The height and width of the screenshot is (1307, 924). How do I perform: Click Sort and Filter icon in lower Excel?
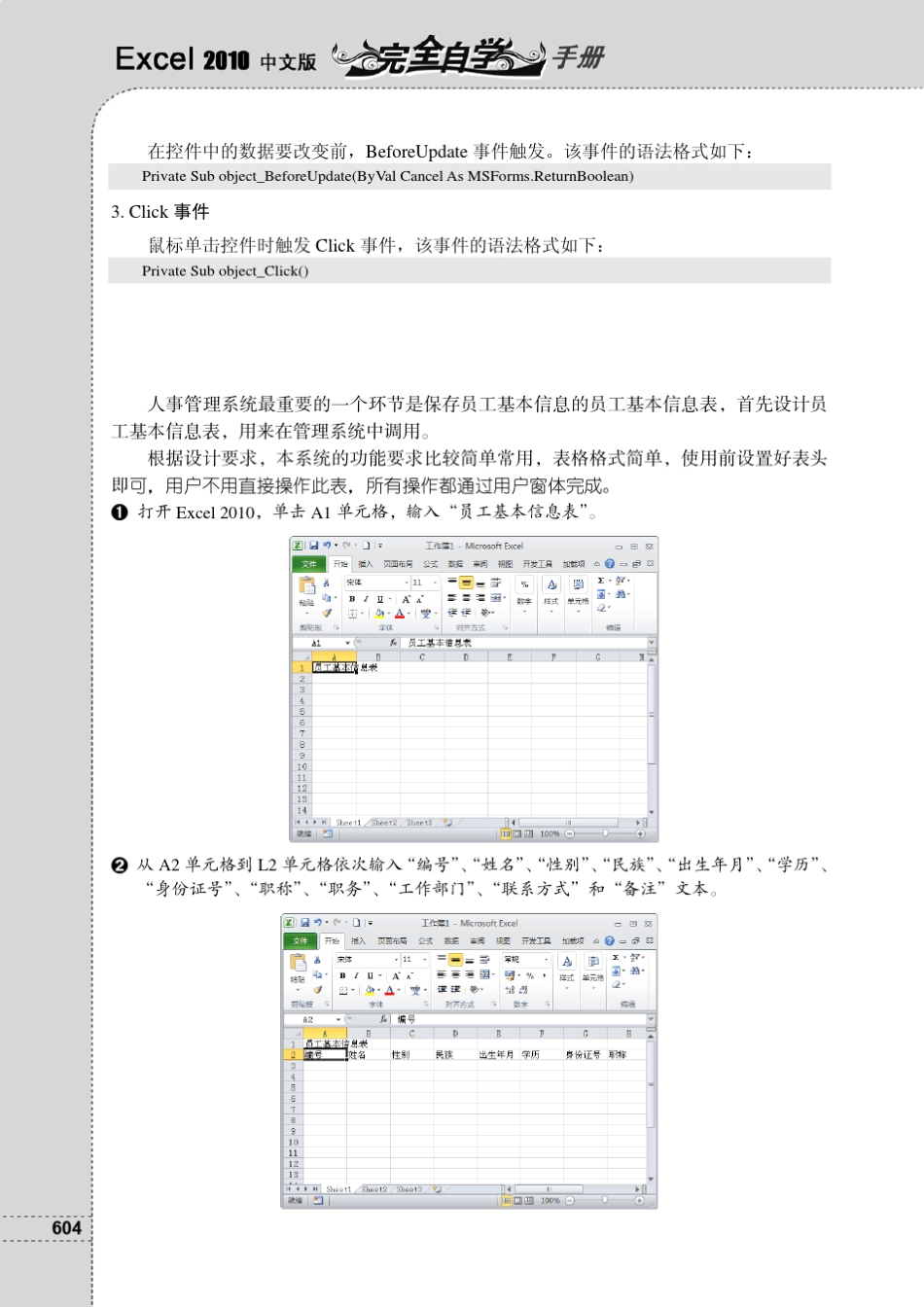click(x=636, y=957)
